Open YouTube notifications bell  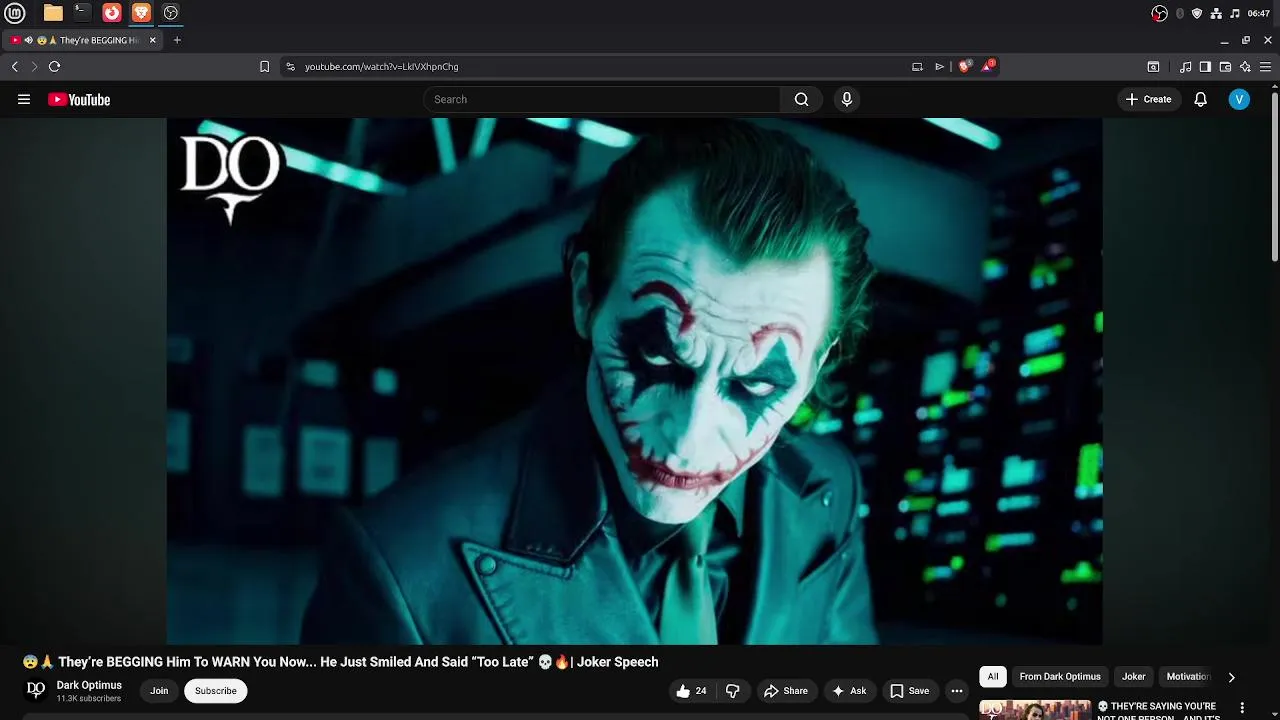click(x=1200, y=99)
